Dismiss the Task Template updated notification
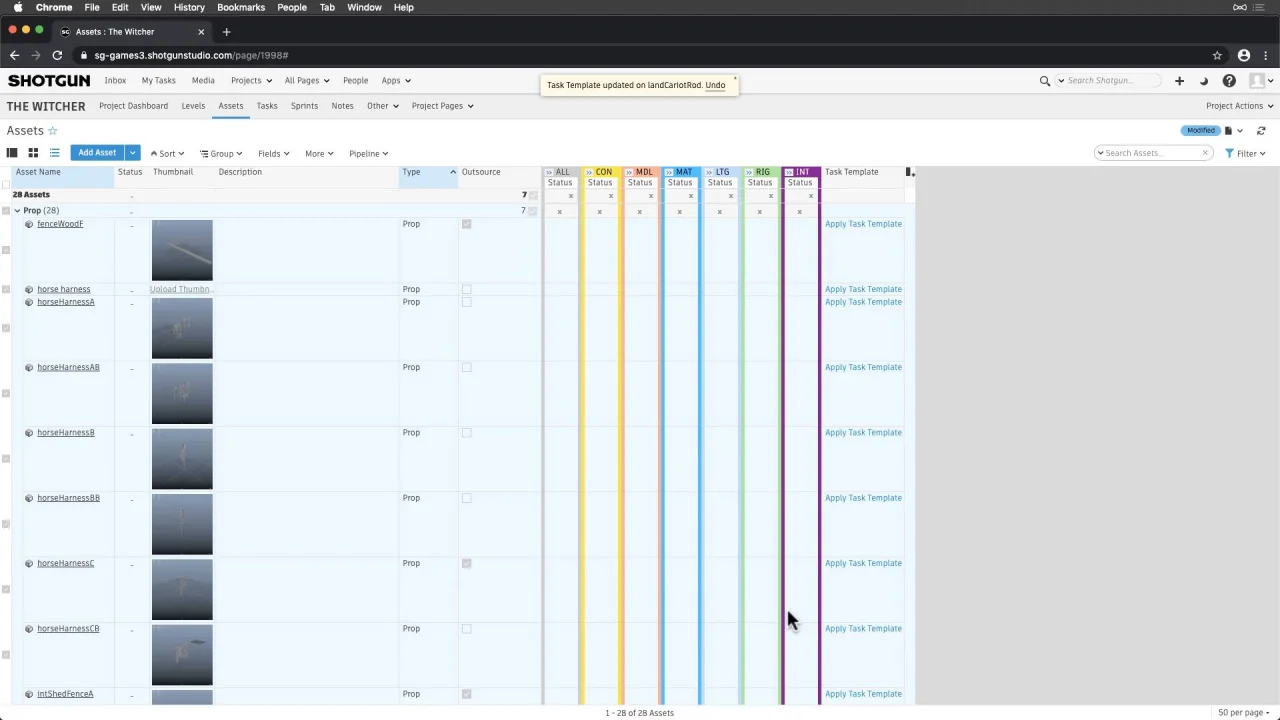The width and height of the screenshot is (1280, 720). [x=734, y=78]
